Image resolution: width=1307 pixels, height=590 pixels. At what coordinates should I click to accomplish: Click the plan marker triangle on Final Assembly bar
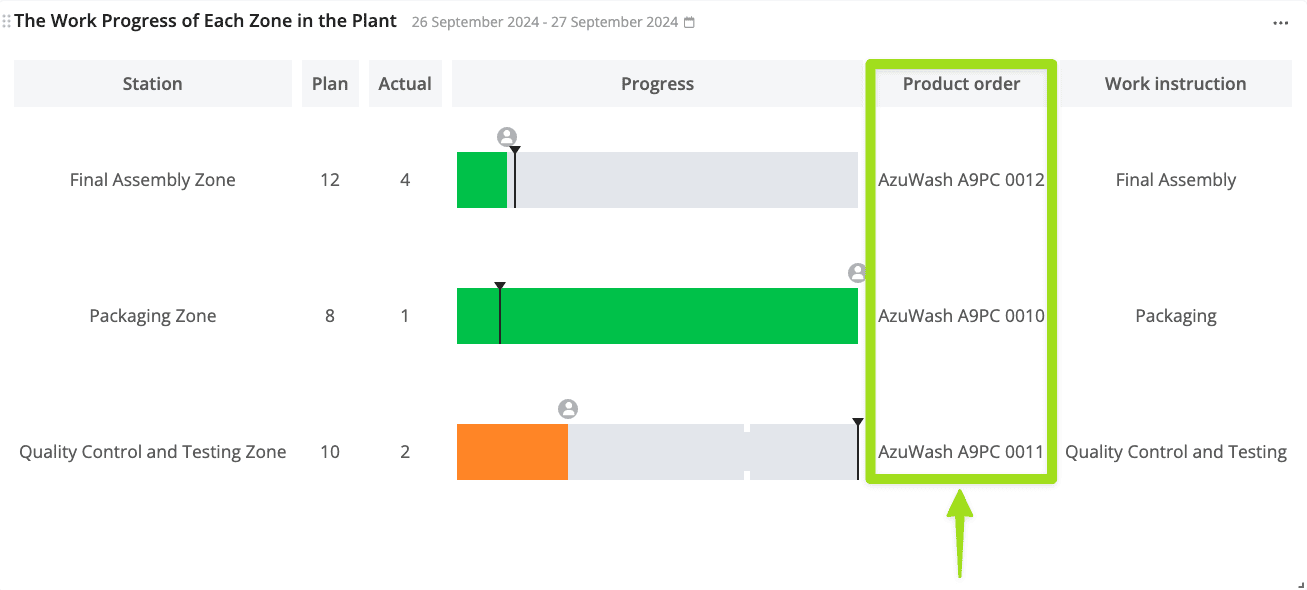[515, 151]
